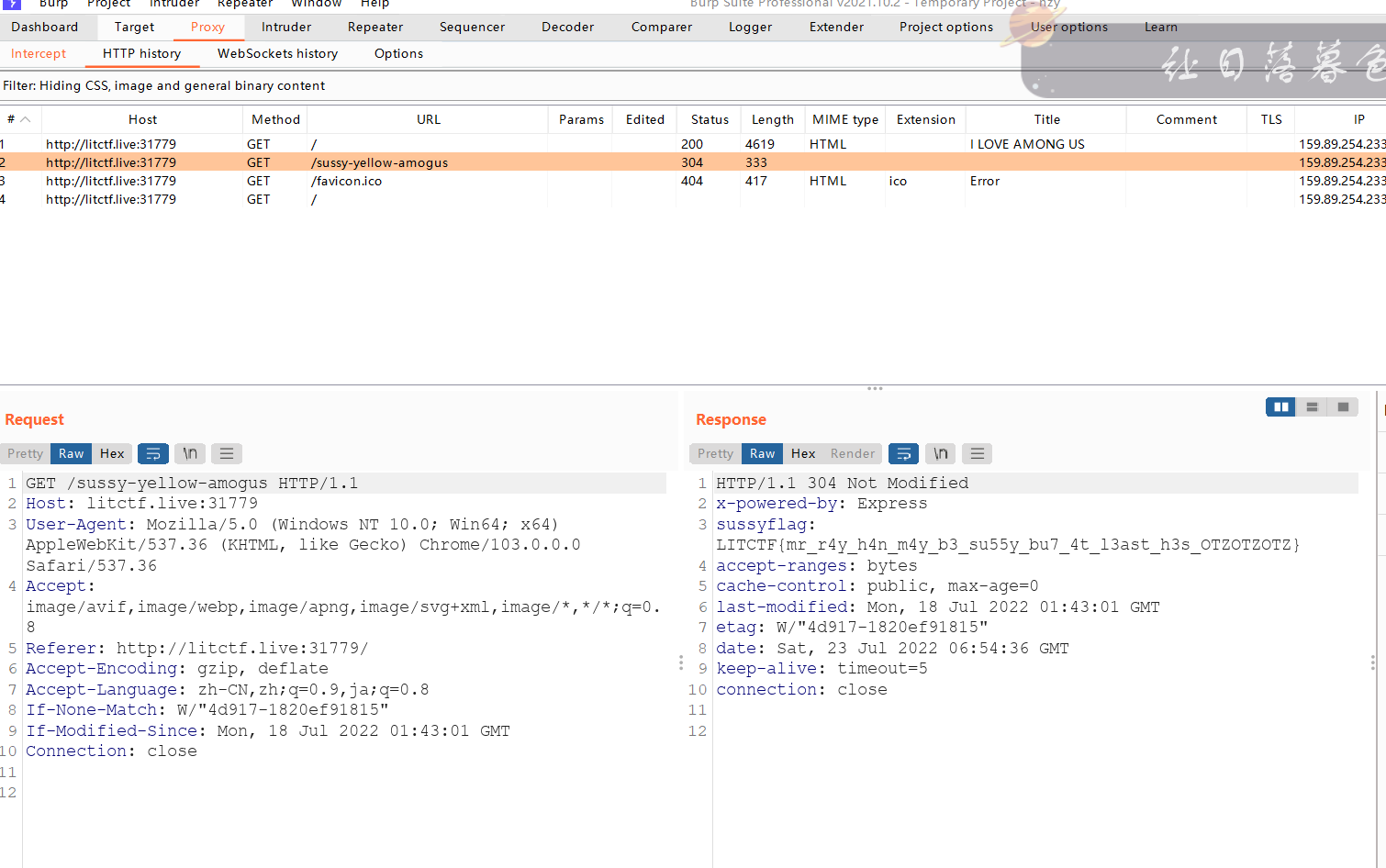Sort the table by Status column
1386x868 pixels.
tap(710, 119)
